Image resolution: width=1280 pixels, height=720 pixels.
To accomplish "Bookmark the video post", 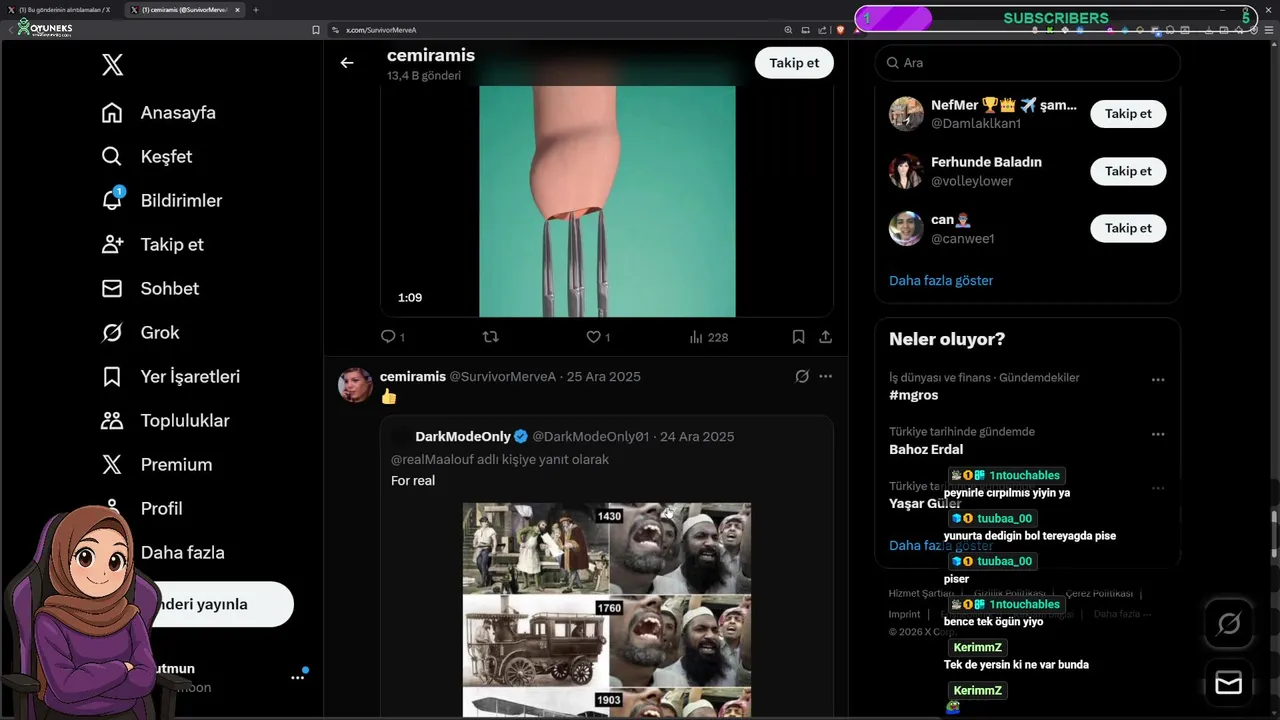I will tap(798, 337).
